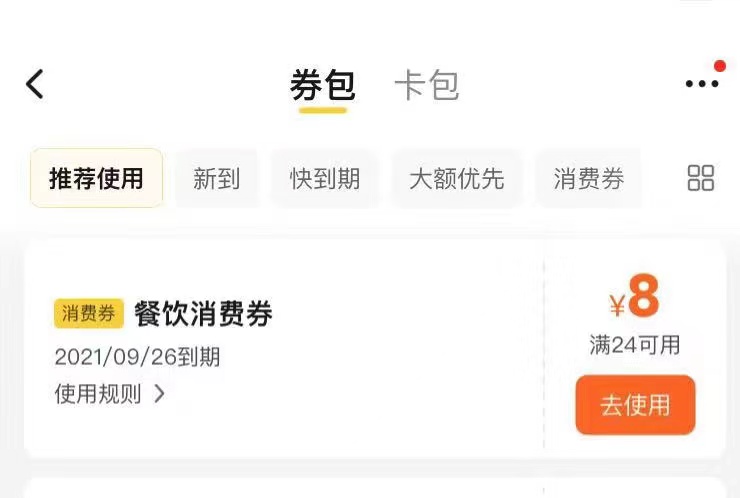
Task: Show coupons under 快到期
Action: (325, 178)
